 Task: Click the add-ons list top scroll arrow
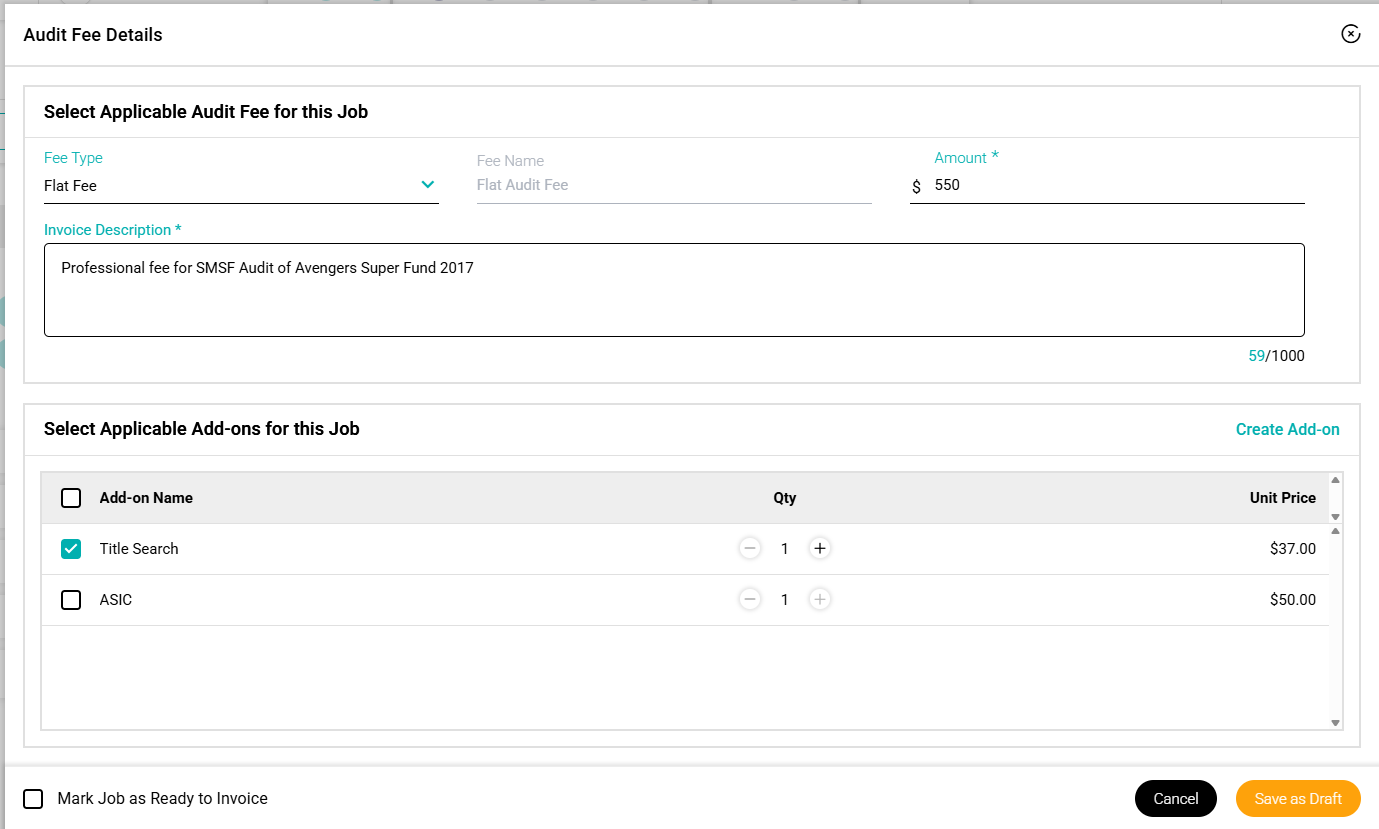[1335, 531]
